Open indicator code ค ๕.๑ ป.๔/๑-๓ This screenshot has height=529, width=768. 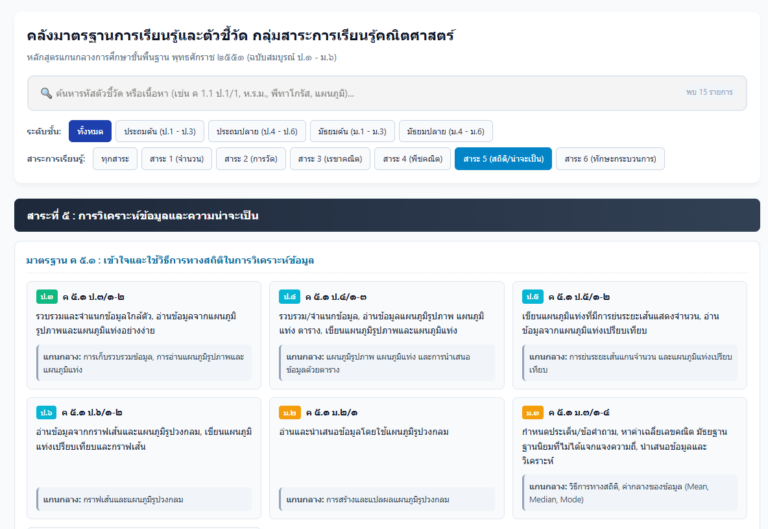click(336, 297)
